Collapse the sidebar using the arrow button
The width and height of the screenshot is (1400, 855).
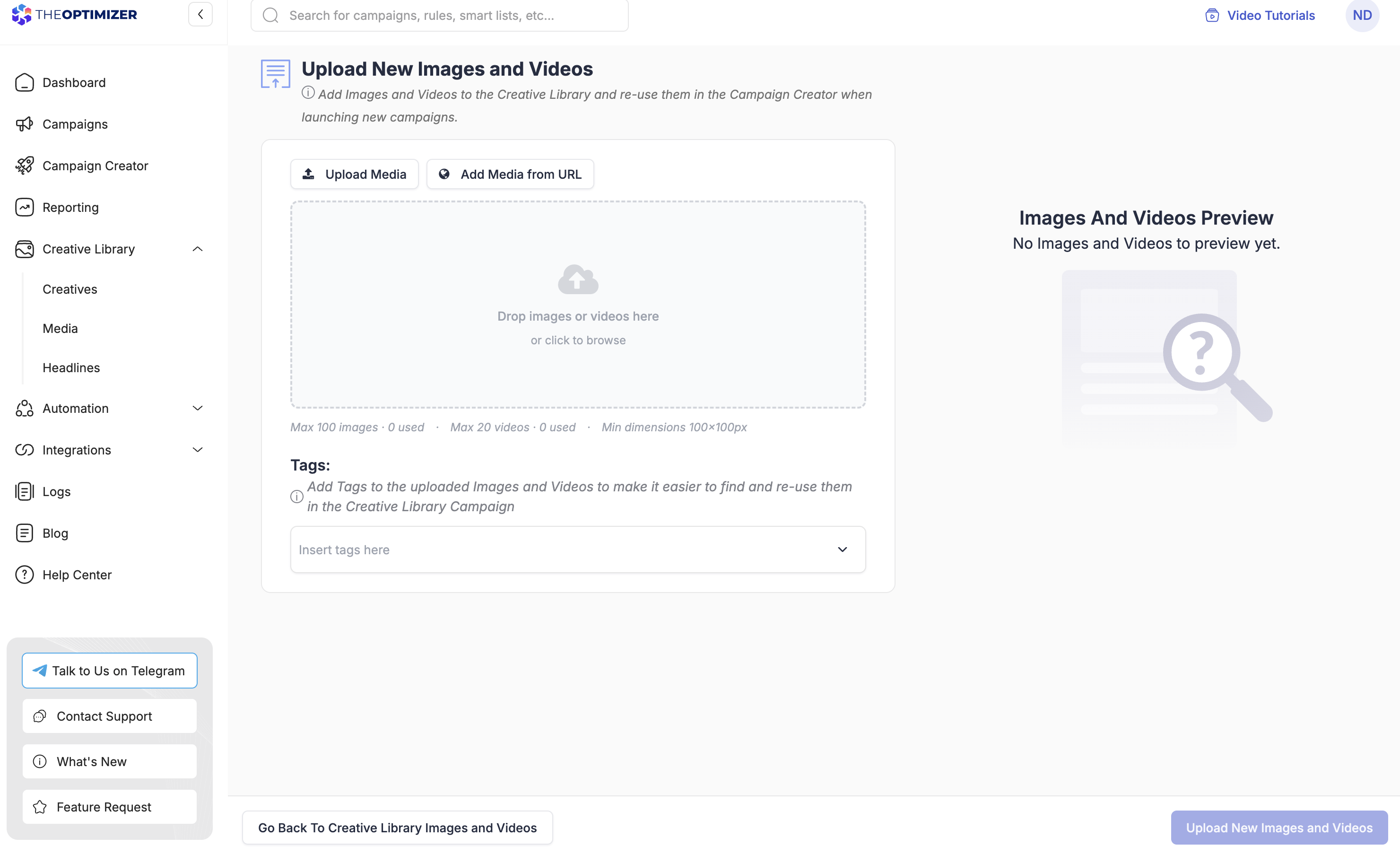pos(200,15)
